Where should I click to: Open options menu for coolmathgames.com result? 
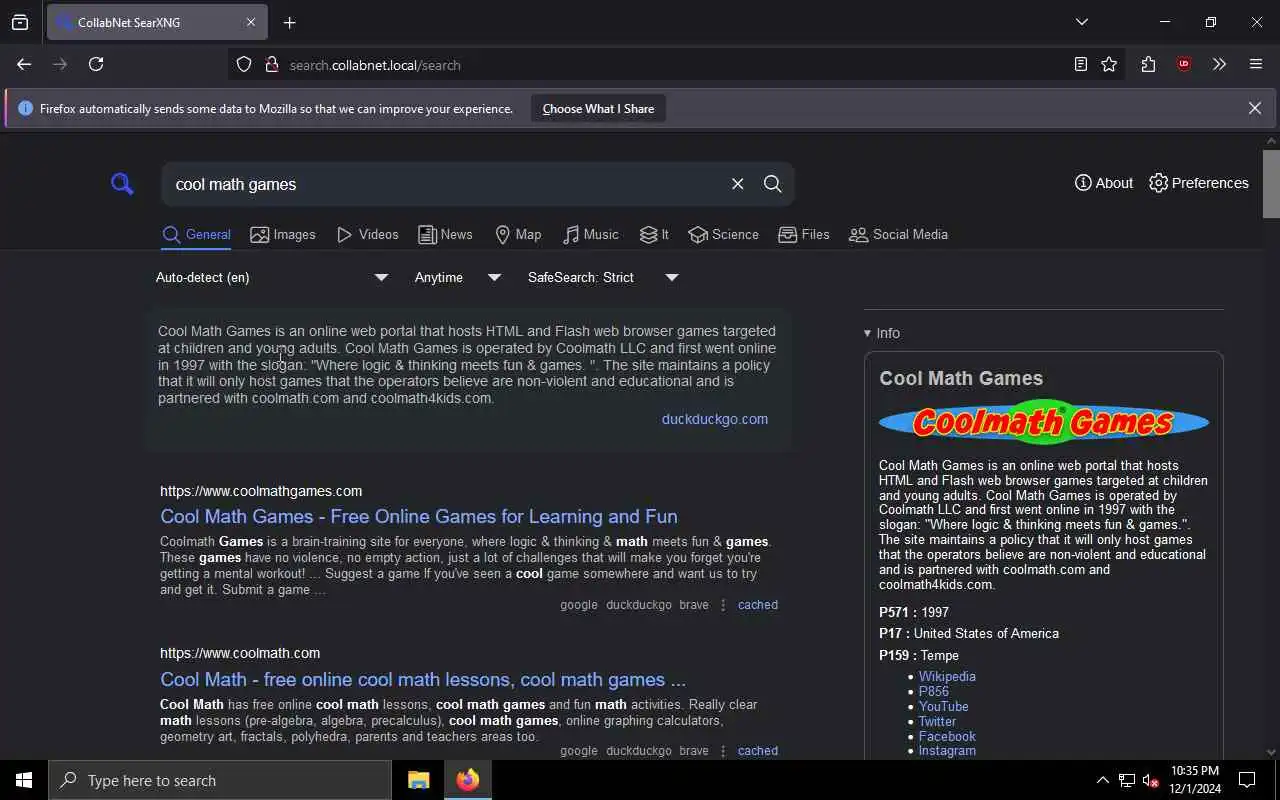tap(723, 605)
